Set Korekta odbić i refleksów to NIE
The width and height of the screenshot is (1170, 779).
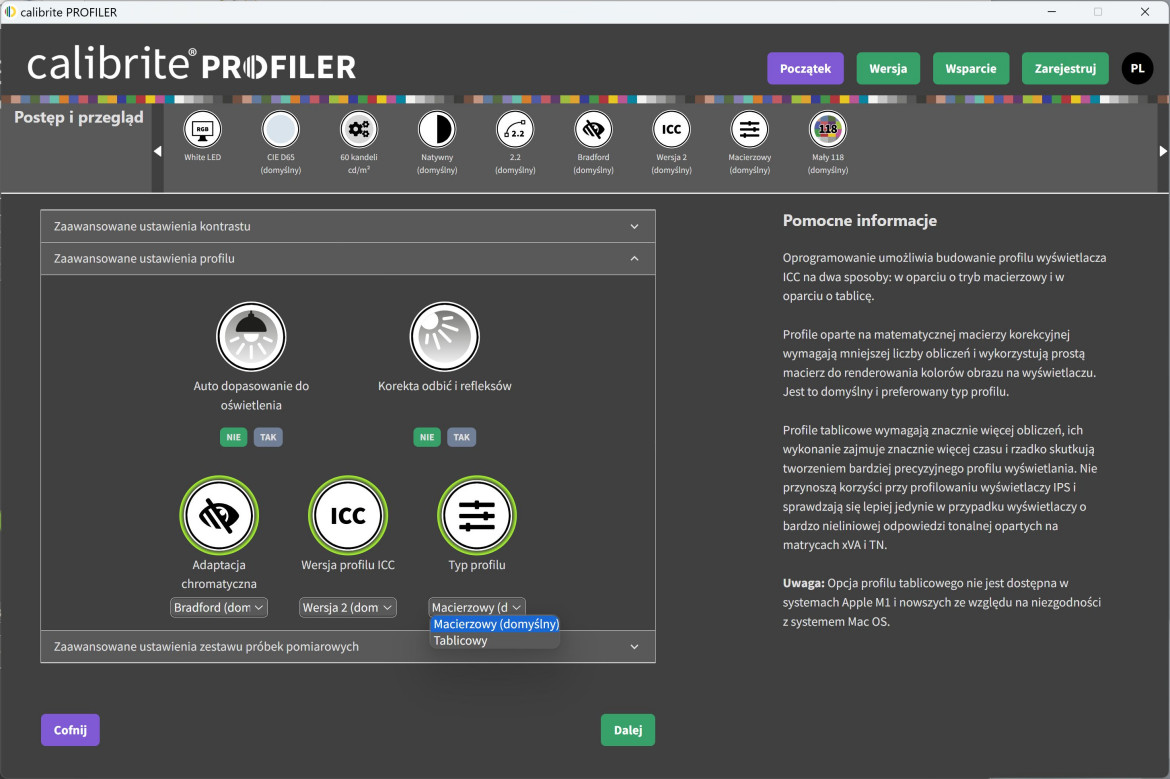coord(427,437)
